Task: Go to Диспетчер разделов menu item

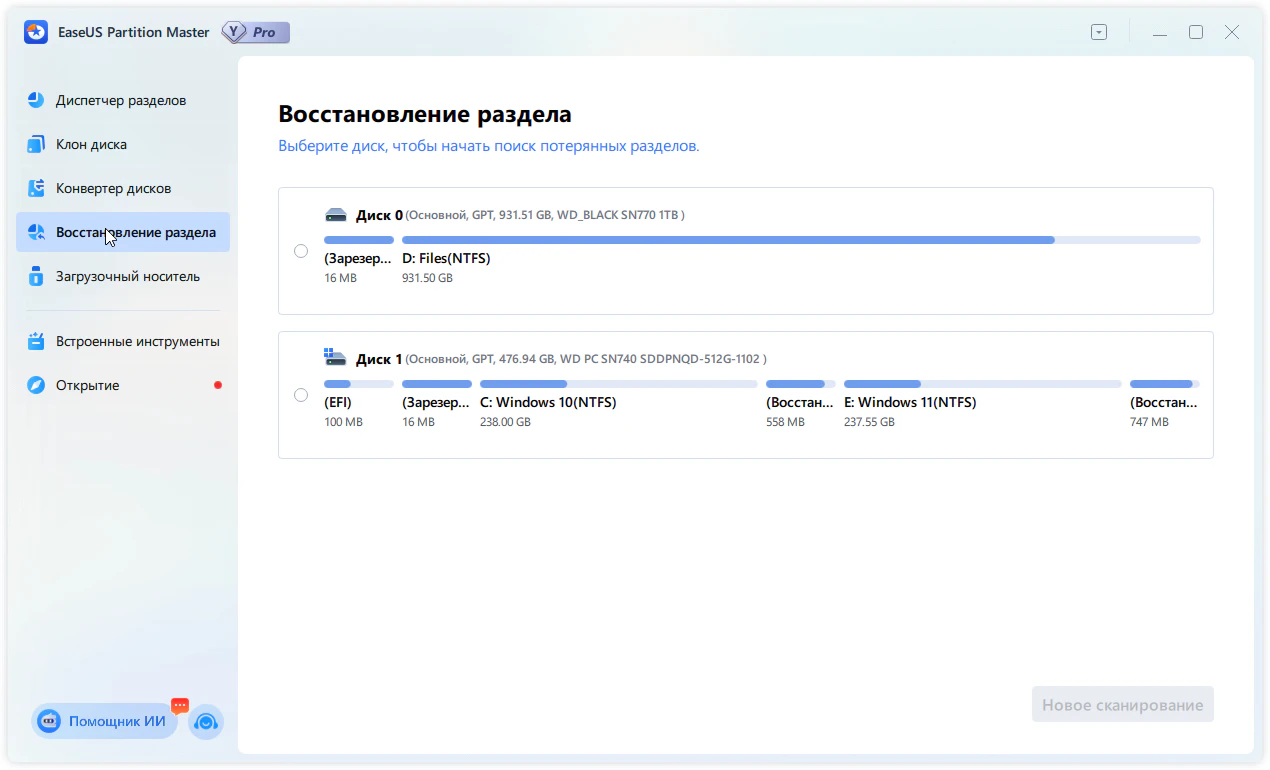Action: (x=121, y=100)
